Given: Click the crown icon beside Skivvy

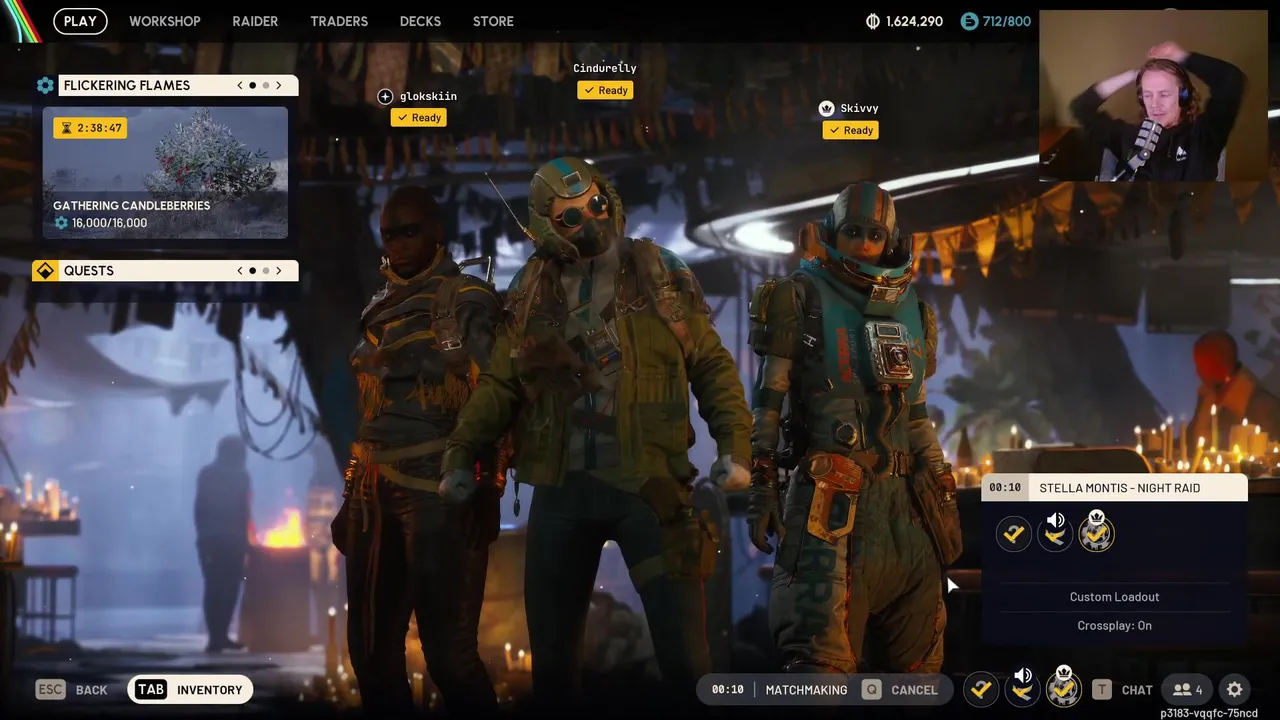Looking at the screenshot, I should [x=826, y=108].
